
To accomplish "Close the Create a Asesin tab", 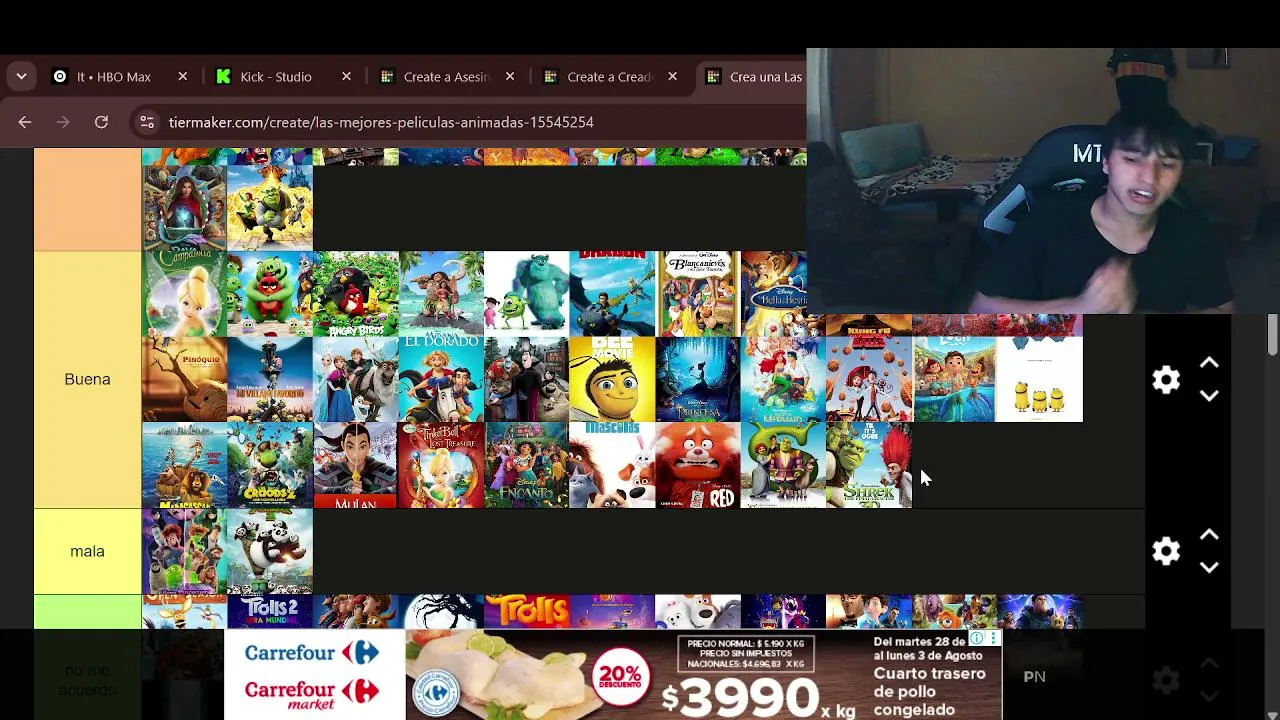I will 510,77.
